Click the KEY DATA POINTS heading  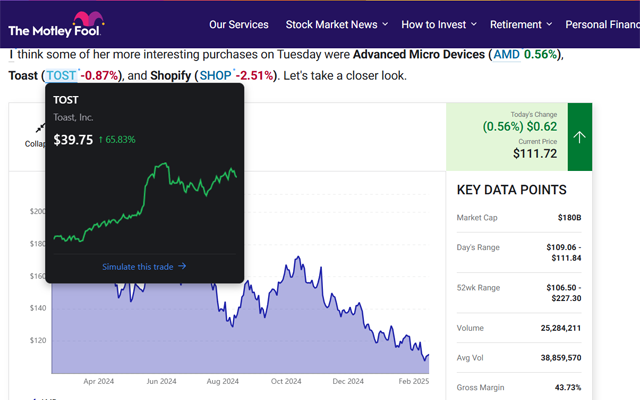(x=511, y=190)
